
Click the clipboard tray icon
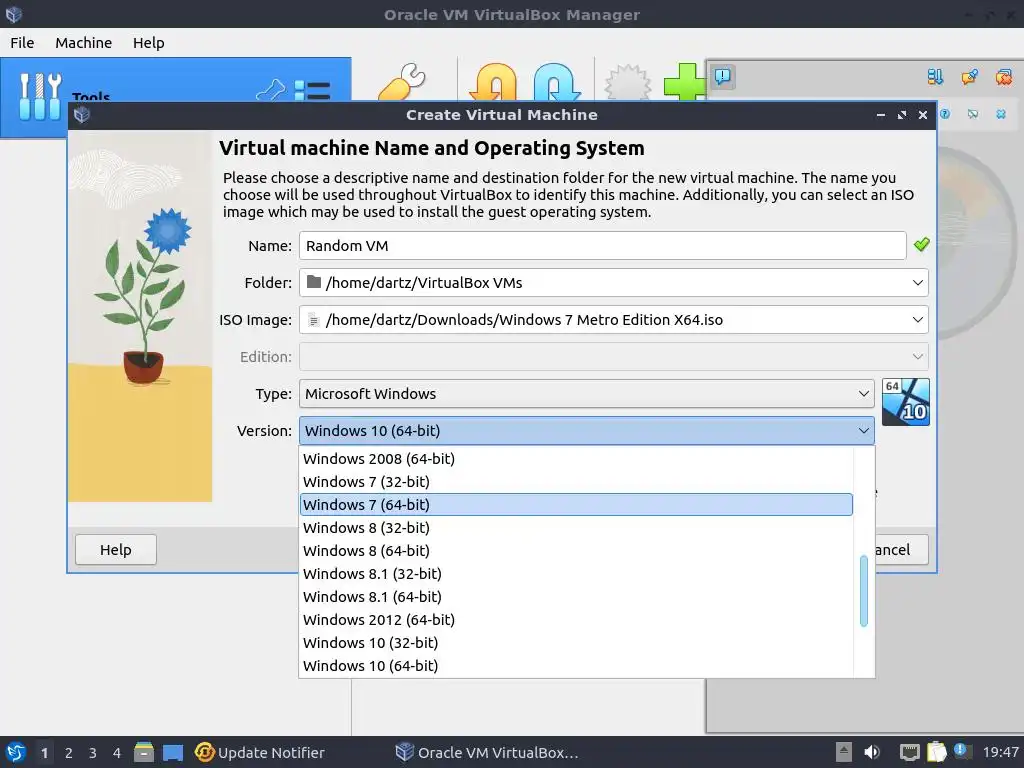tap(936, 752)
